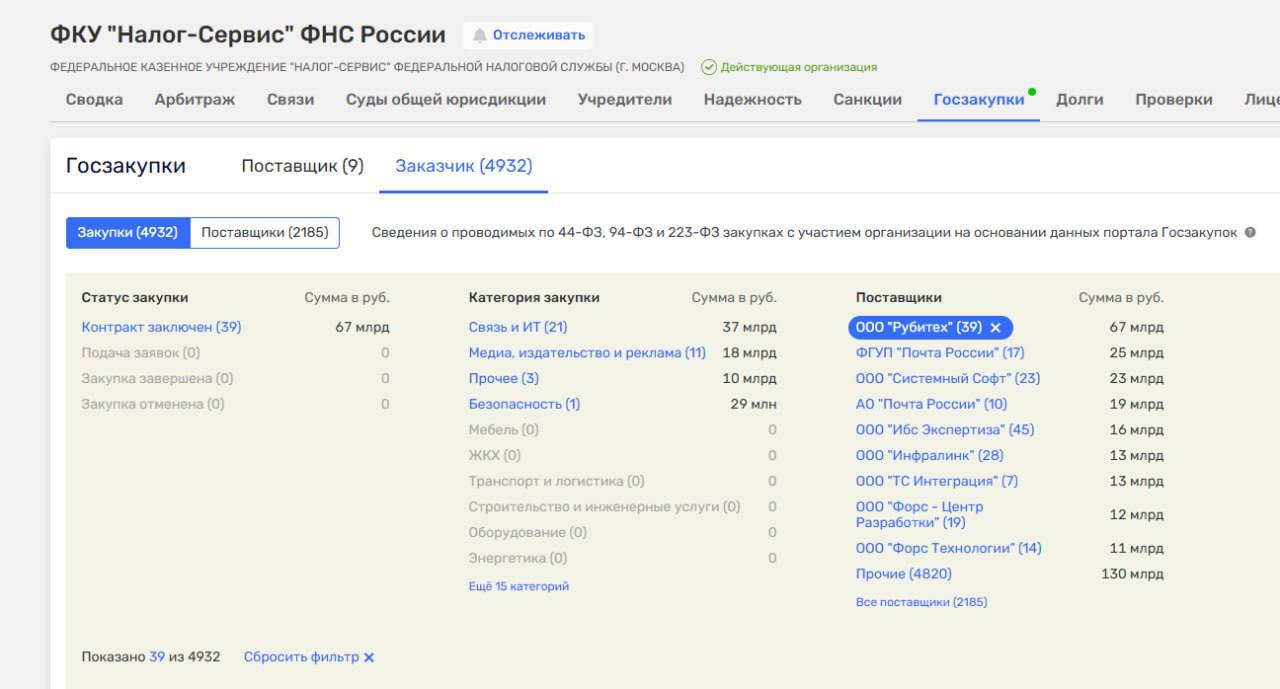1280x689 pixels.
Task: Click the Оборудование (0) category
Action: tap(528, 532)
